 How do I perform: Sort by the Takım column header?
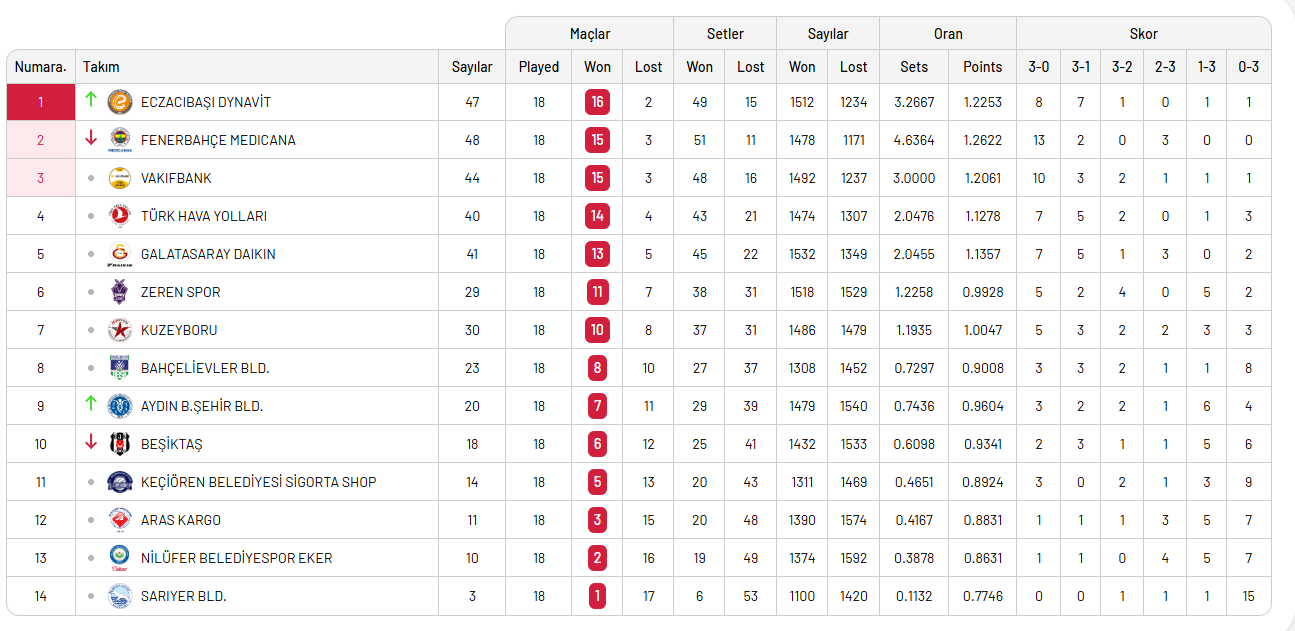[x=101, y=67]
